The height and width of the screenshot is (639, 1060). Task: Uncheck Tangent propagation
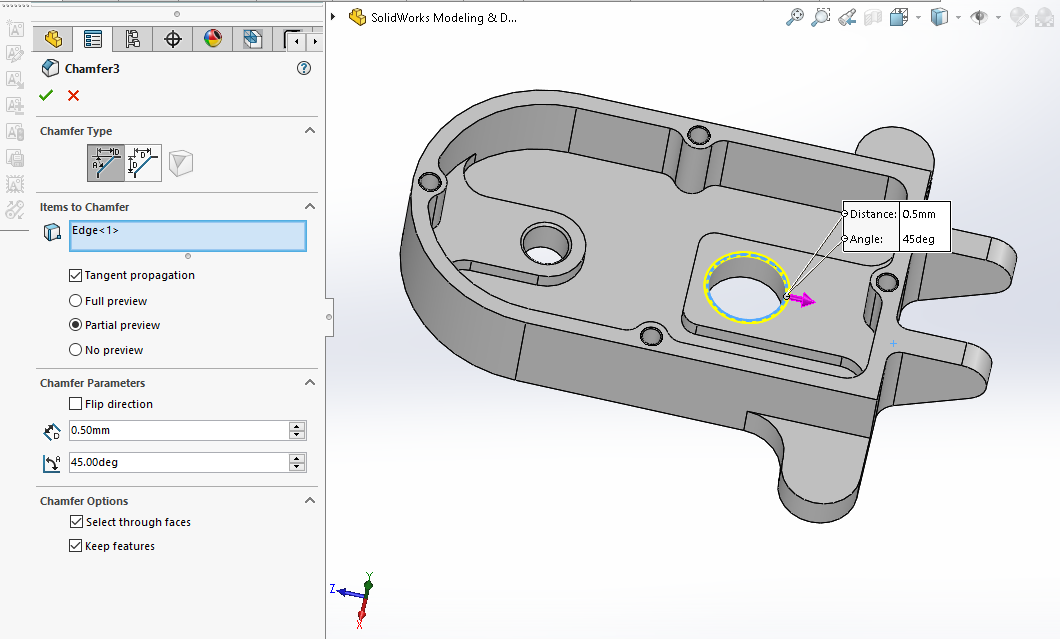[x=76, y=275]
